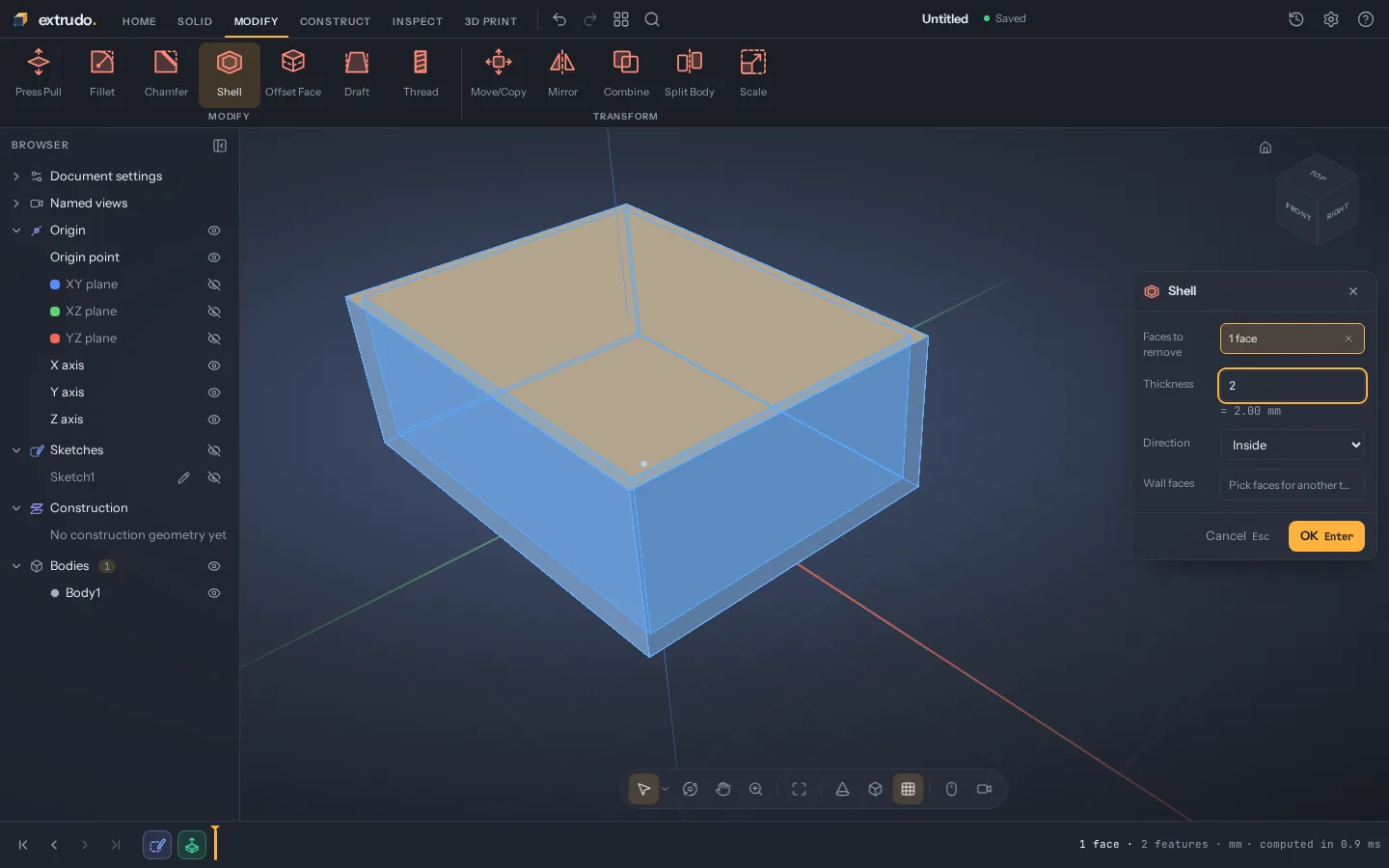
Task: Collapse the Bodies node
Action: (x=16, y=566)
